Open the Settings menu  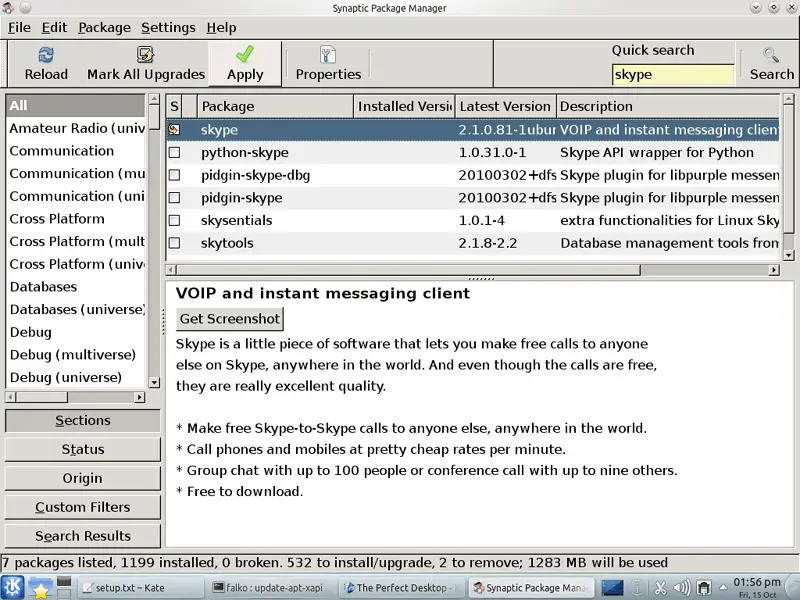click(168, 28)
